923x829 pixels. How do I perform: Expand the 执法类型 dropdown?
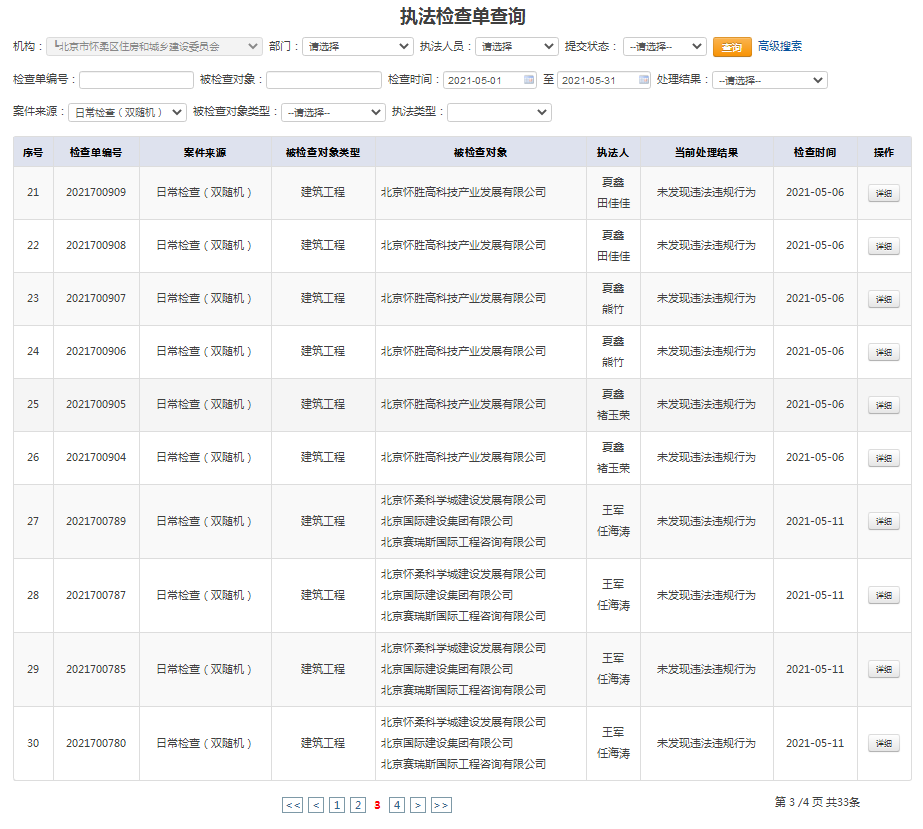coord(499,112)
